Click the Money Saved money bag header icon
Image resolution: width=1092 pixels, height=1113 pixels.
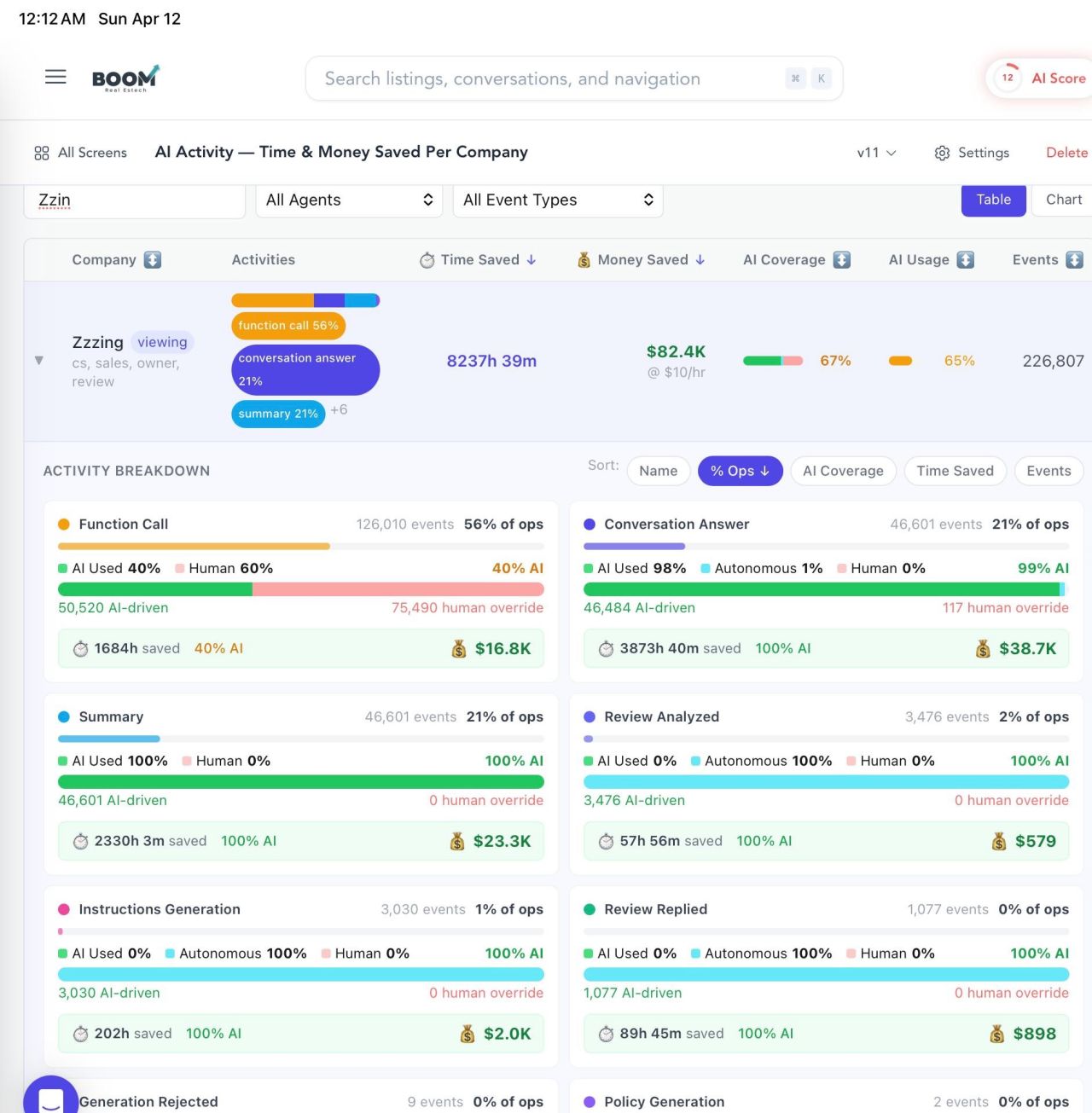click(584, 260)
